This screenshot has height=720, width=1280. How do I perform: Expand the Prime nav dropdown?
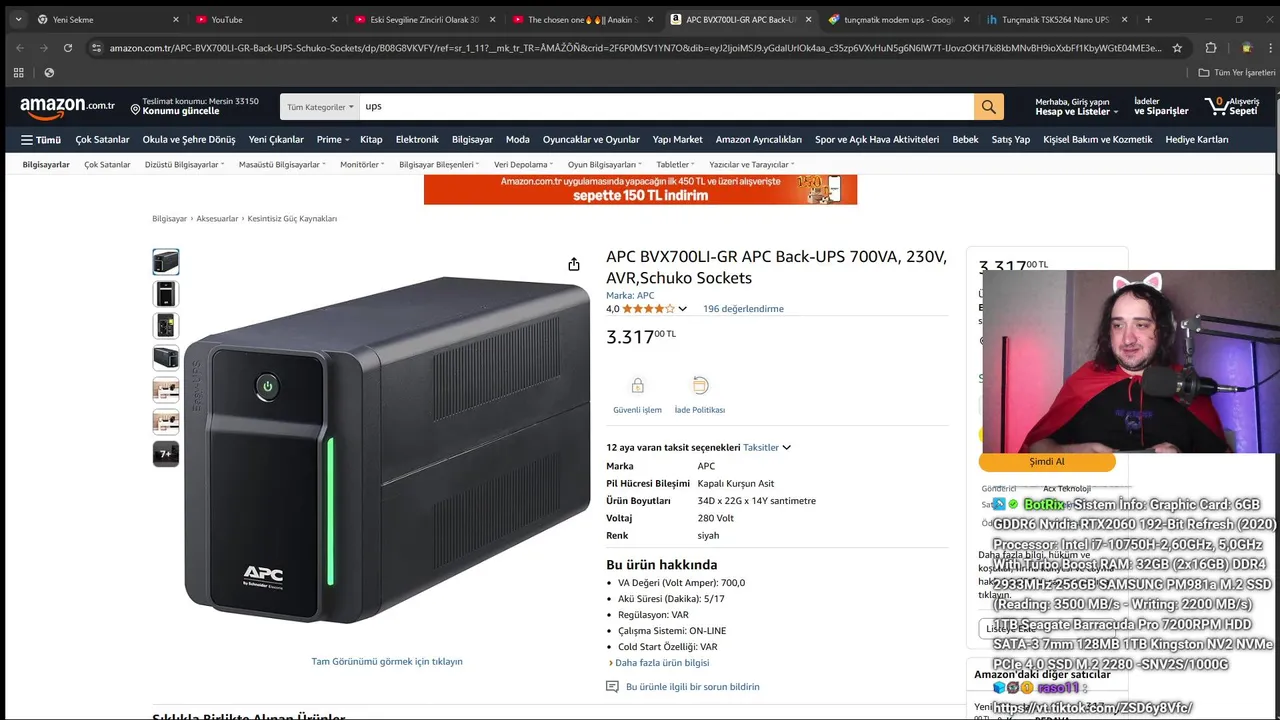click(333, 140)
